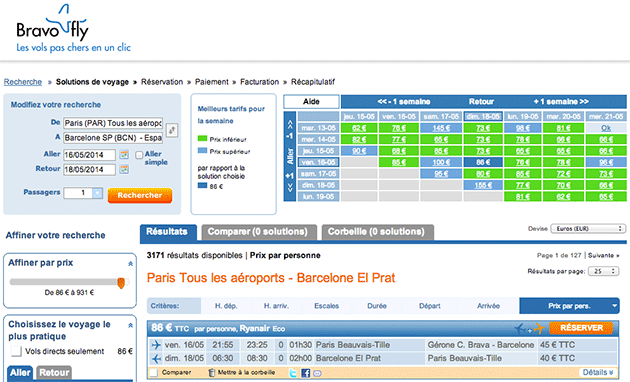This screenshot has height=382, width=630.
Task: Enable Vols directs seulement checkbox
Action: (16, 351)
